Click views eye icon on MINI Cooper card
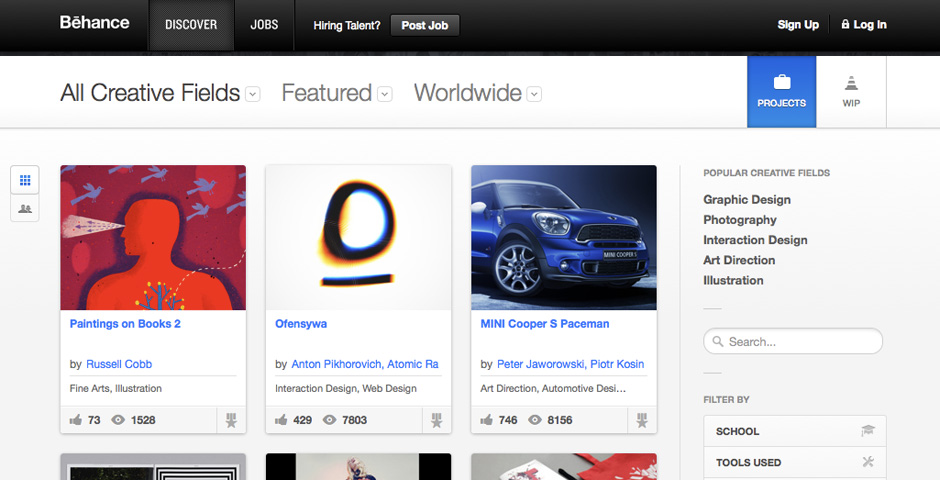Screen dimensions: 940x480 (535, 420)
